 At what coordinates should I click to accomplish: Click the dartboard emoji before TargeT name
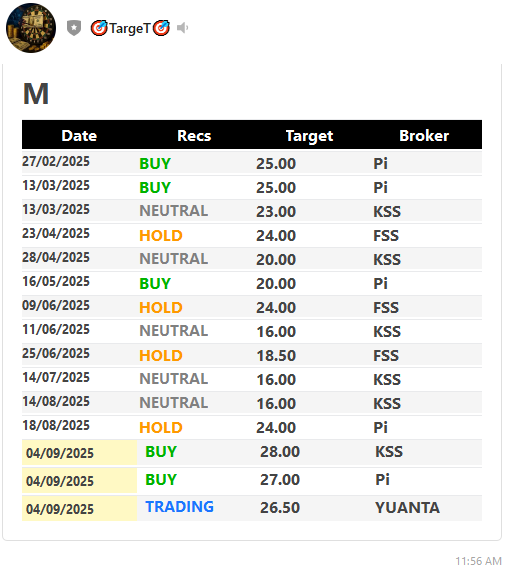(99, 28)
